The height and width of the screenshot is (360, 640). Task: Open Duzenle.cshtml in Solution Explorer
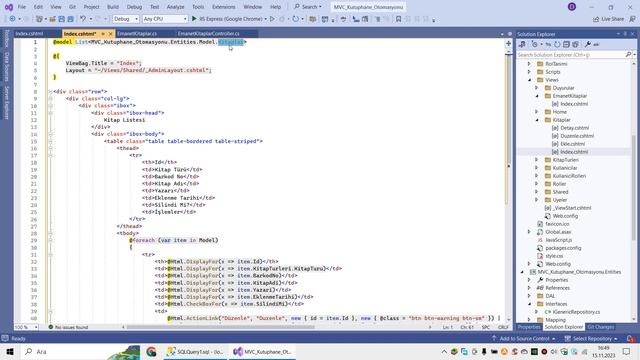(x=577, y=136)
